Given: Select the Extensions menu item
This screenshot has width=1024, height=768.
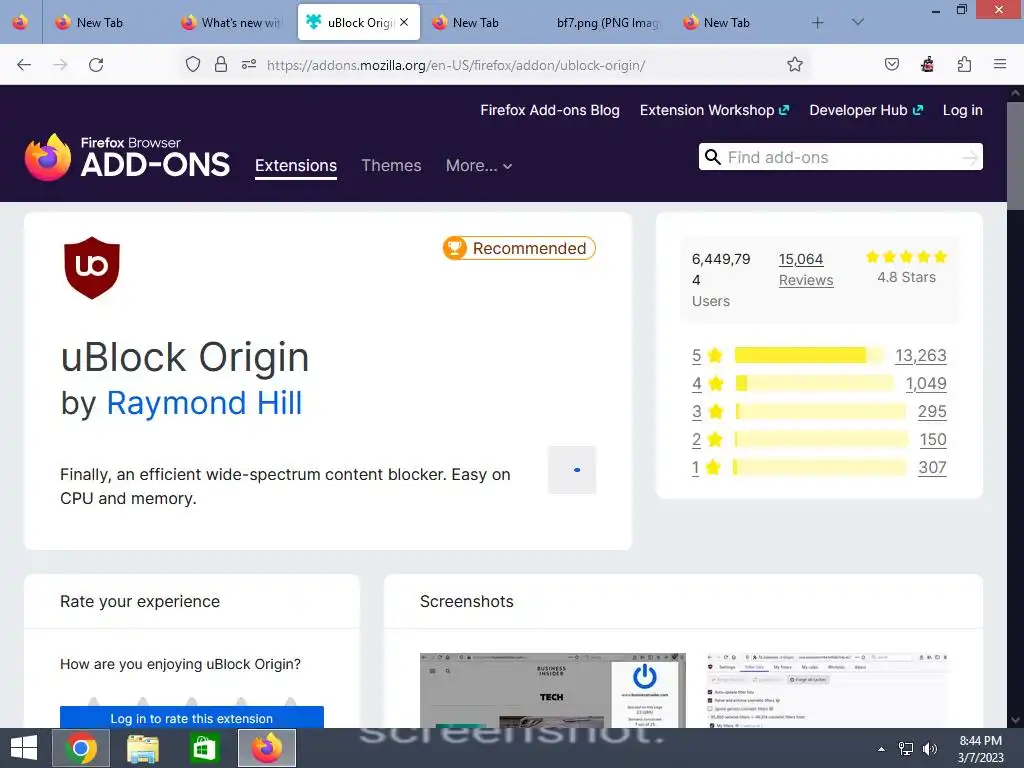Looking at the screenshot, I should [296, 166].
